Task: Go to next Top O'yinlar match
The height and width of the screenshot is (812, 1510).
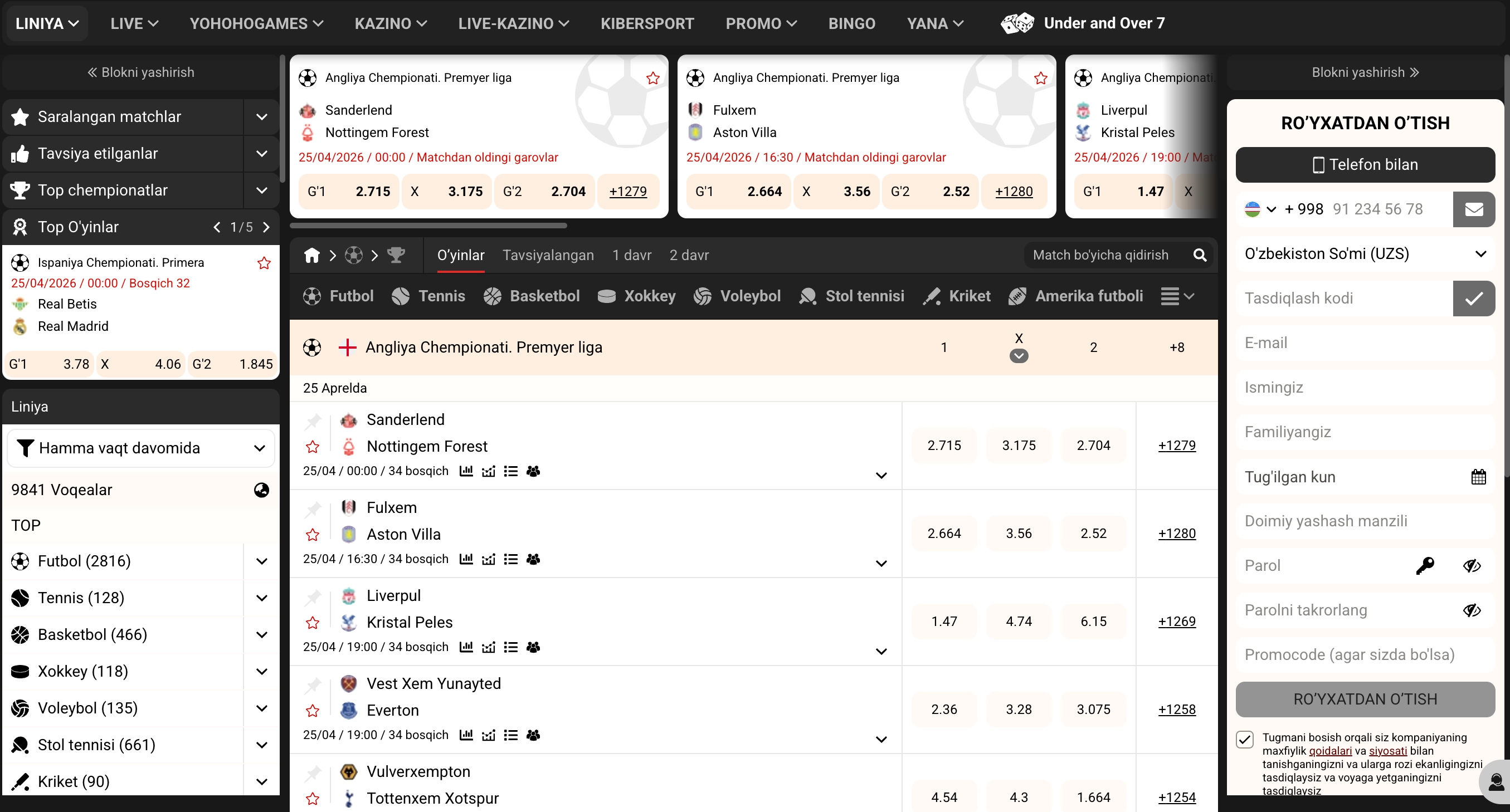Action: [266, 227]
